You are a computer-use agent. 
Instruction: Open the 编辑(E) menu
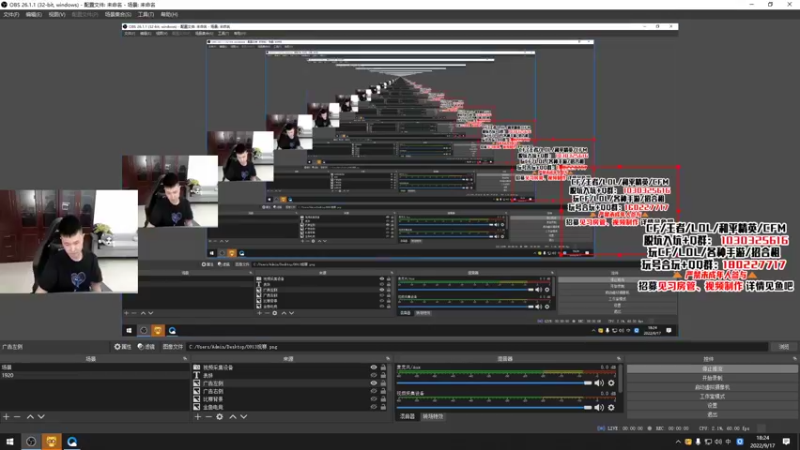click(x=33, y=14)
